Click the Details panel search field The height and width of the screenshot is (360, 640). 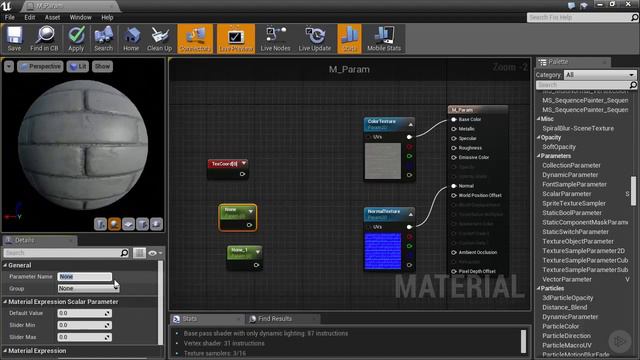(62, 253)
